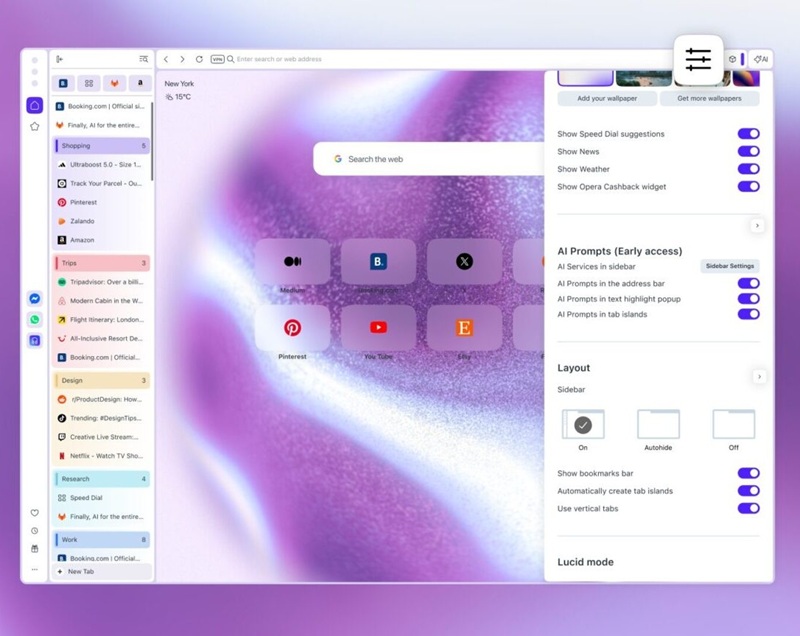800x636 pixels.
Task: Collapse the Trips tab island
Action: (x=101, y=263)
